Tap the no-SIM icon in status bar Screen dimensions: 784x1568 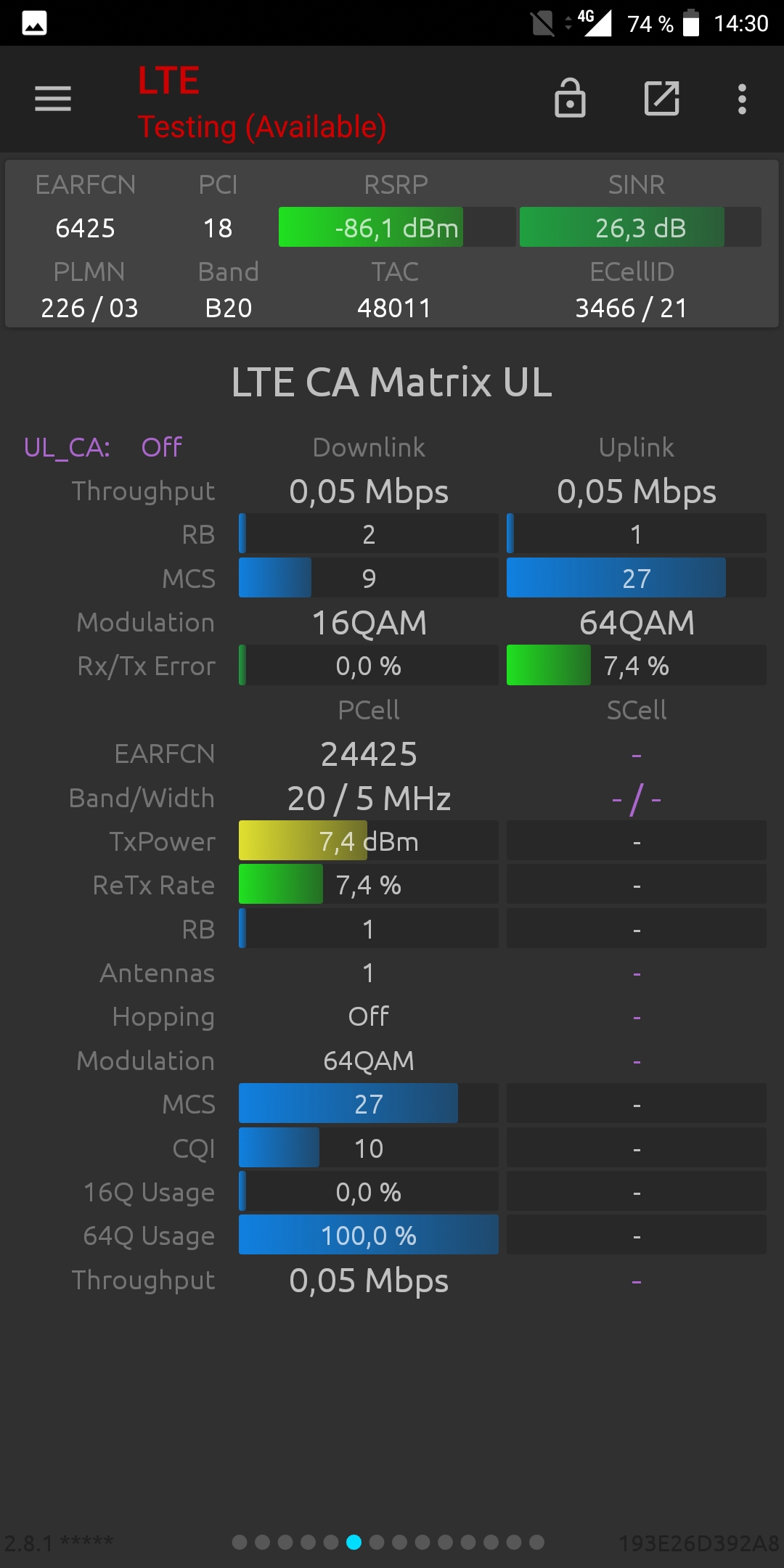(x=542, y=23)
